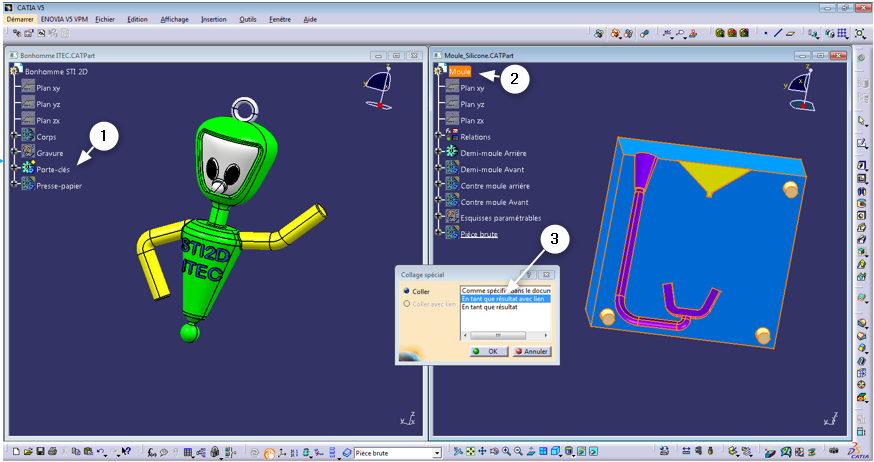This screenshot has width=874, height=462.
Task: Select the Contre moule Avant tree item
Action: click(x=494, y=202)
